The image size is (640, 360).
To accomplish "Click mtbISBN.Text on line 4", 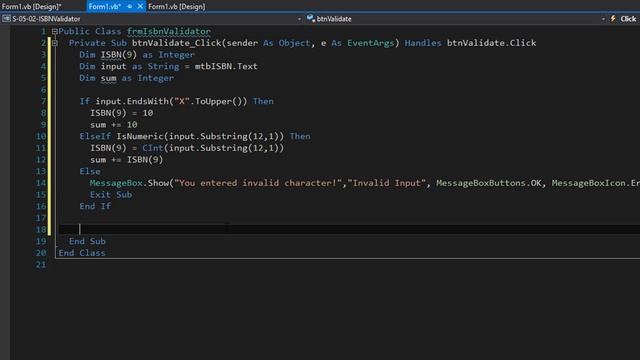I will (226, 66).
